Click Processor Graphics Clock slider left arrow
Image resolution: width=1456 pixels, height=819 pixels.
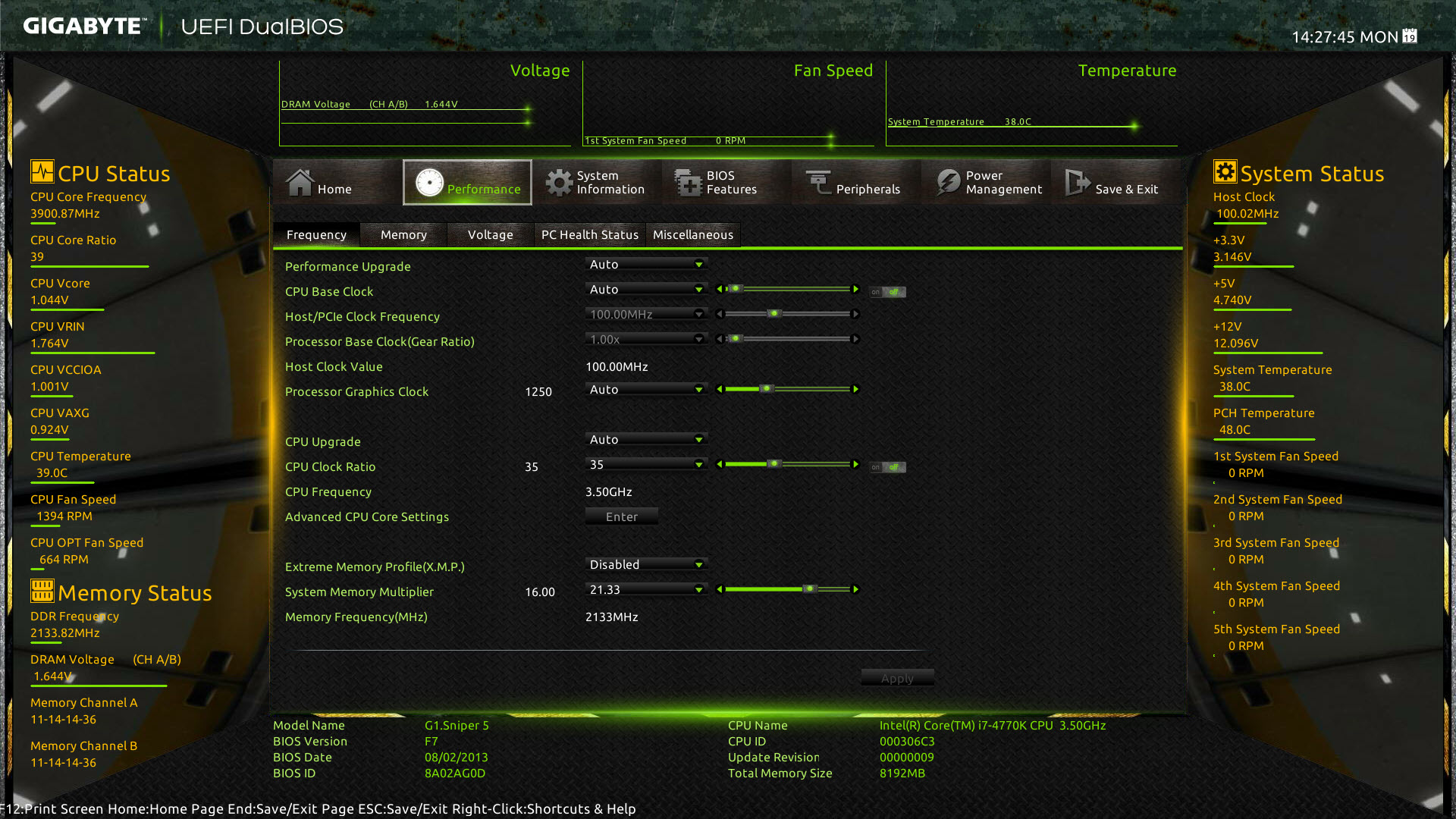pos(719,389)
